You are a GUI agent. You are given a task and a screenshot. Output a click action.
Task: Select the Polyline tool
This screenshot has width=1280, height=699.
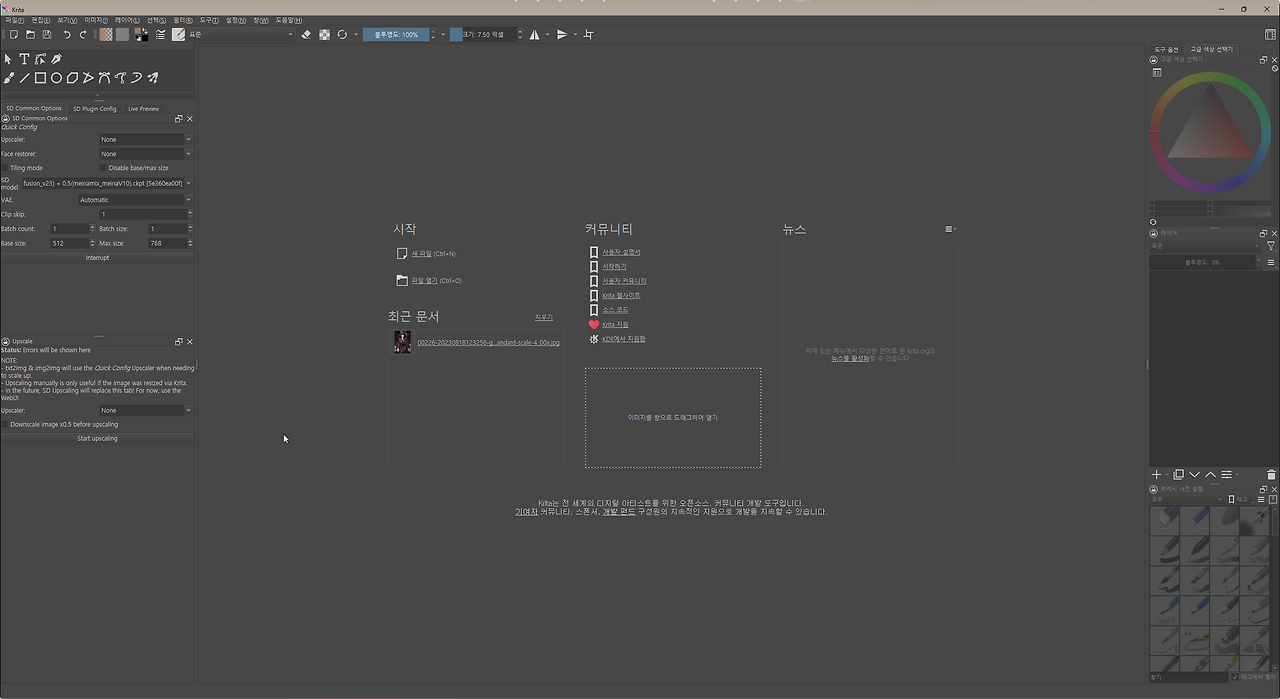(88, 77)
